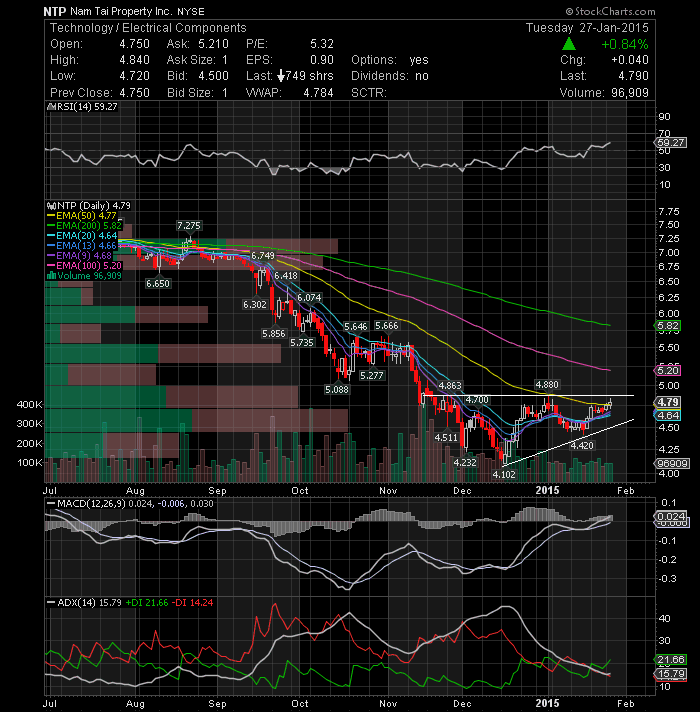Click the header Volume value 96,909
The height and width of the screenshot is (712, 700).
coord(630,93)
